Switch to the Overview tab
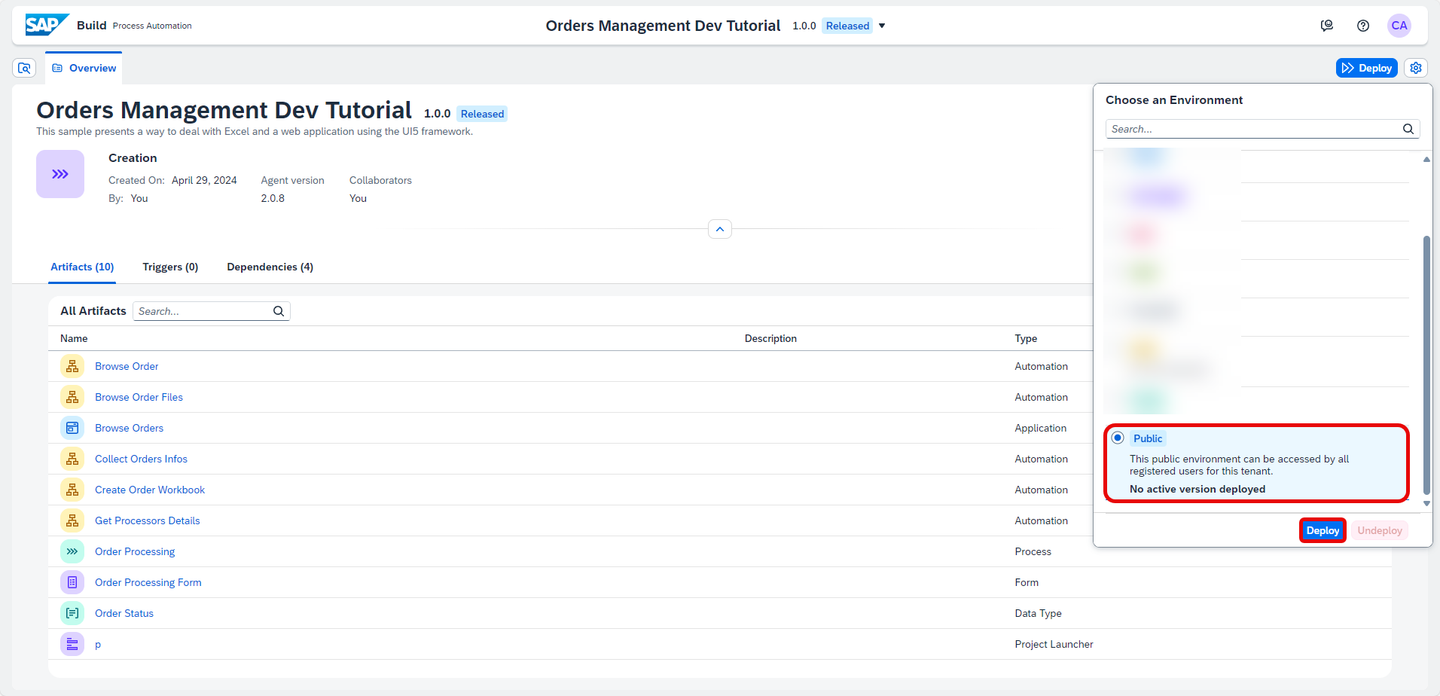Image resolution: width=1440 pixels, height=696 pixels. [84, 68]
